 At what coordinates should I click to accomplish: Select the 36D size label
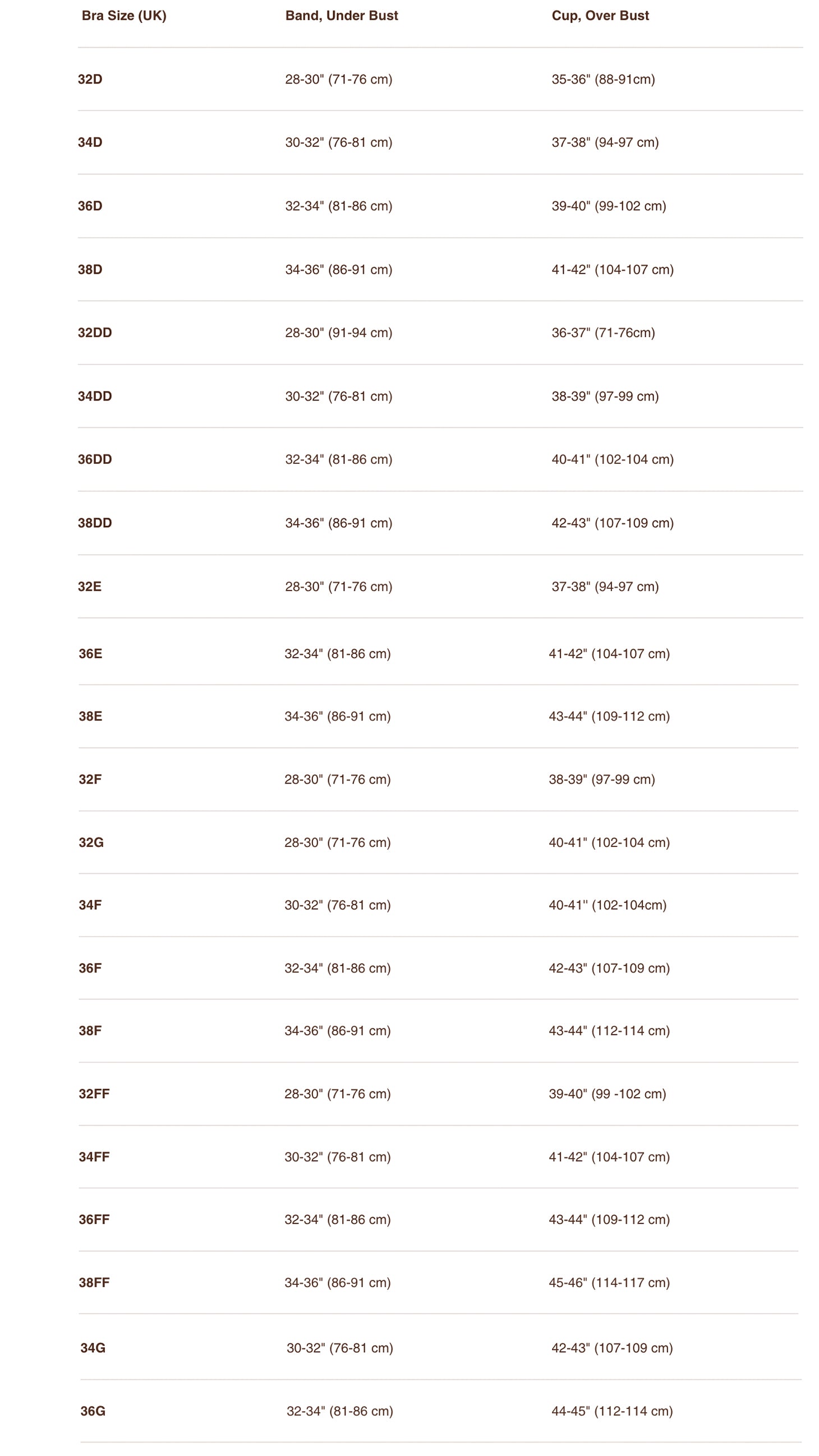[90, 206]
